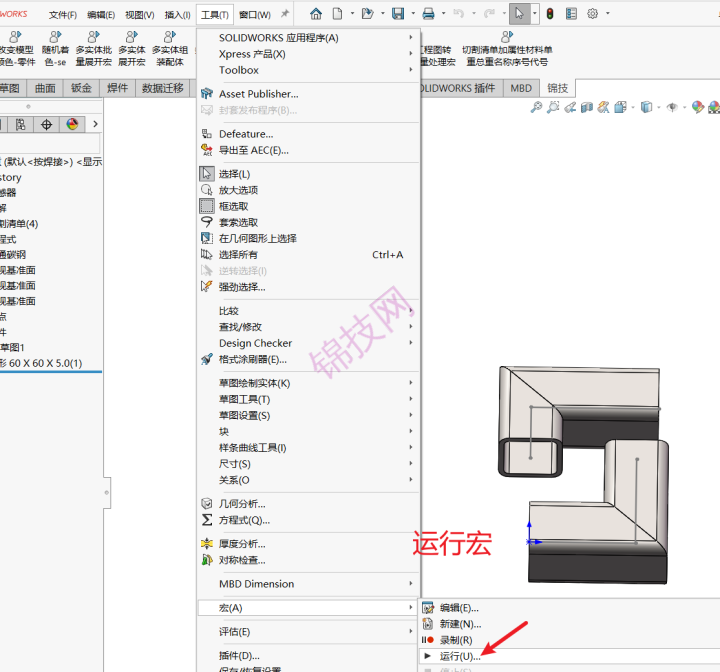Select Asset Publisher... from Tools menu
The image size is (720, 672).
(x=308, y=94)
